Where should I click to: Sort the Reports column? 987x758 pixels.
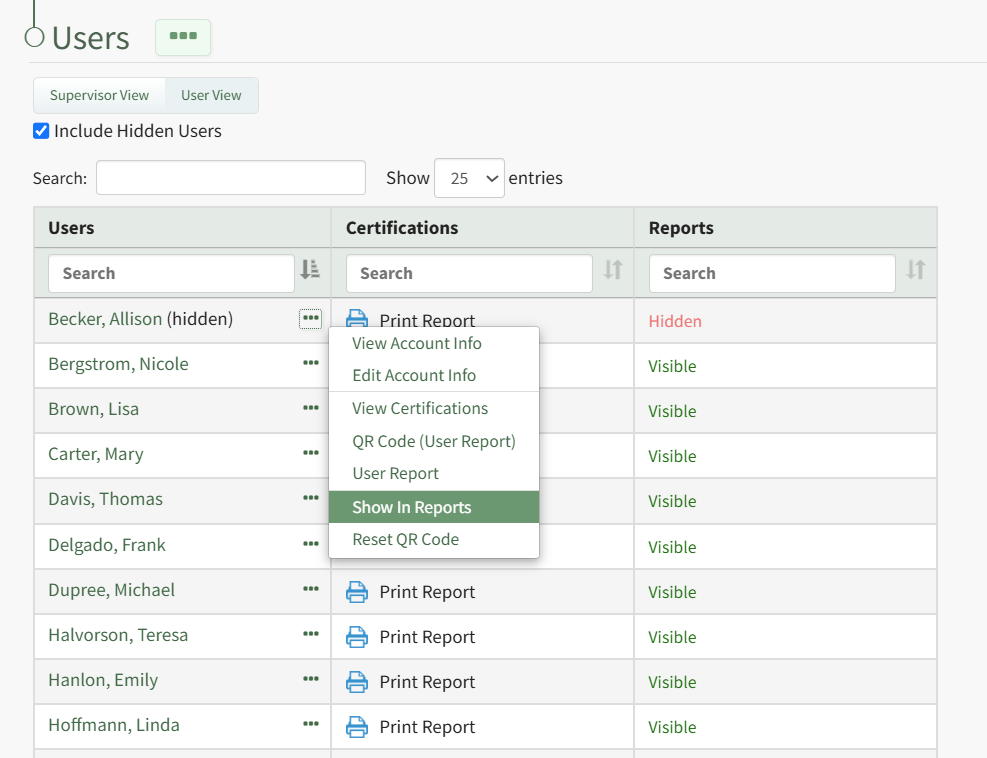pos(915,270)
